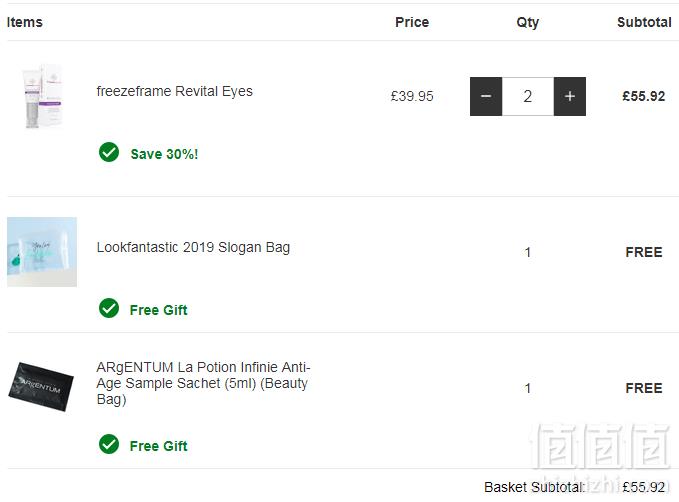Click the Items column header
The height and width of the screenshot is (502, 679).
(x=25, y=22)
